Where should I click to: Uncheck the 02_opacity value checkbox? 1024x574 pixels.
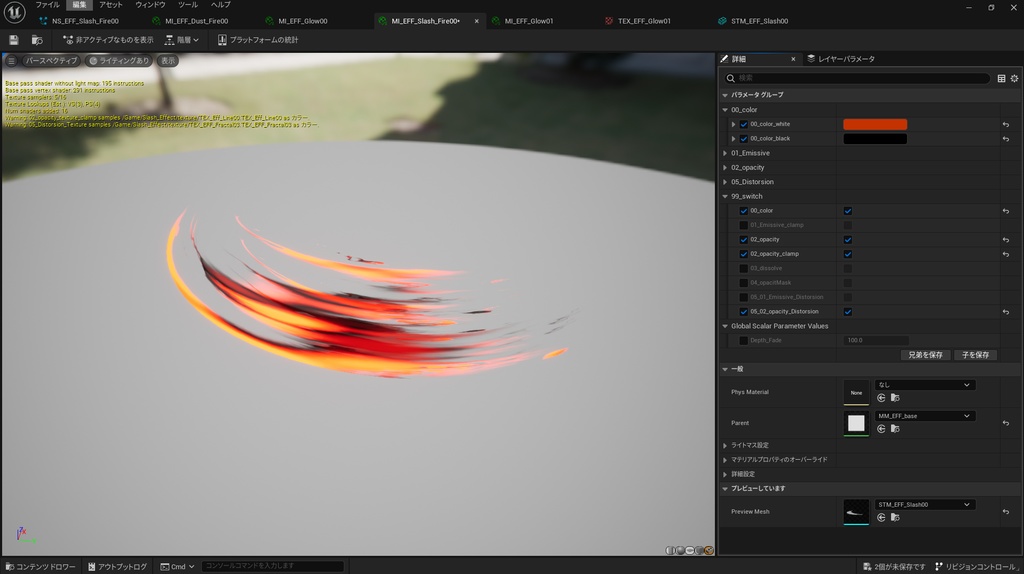(848, 240)
